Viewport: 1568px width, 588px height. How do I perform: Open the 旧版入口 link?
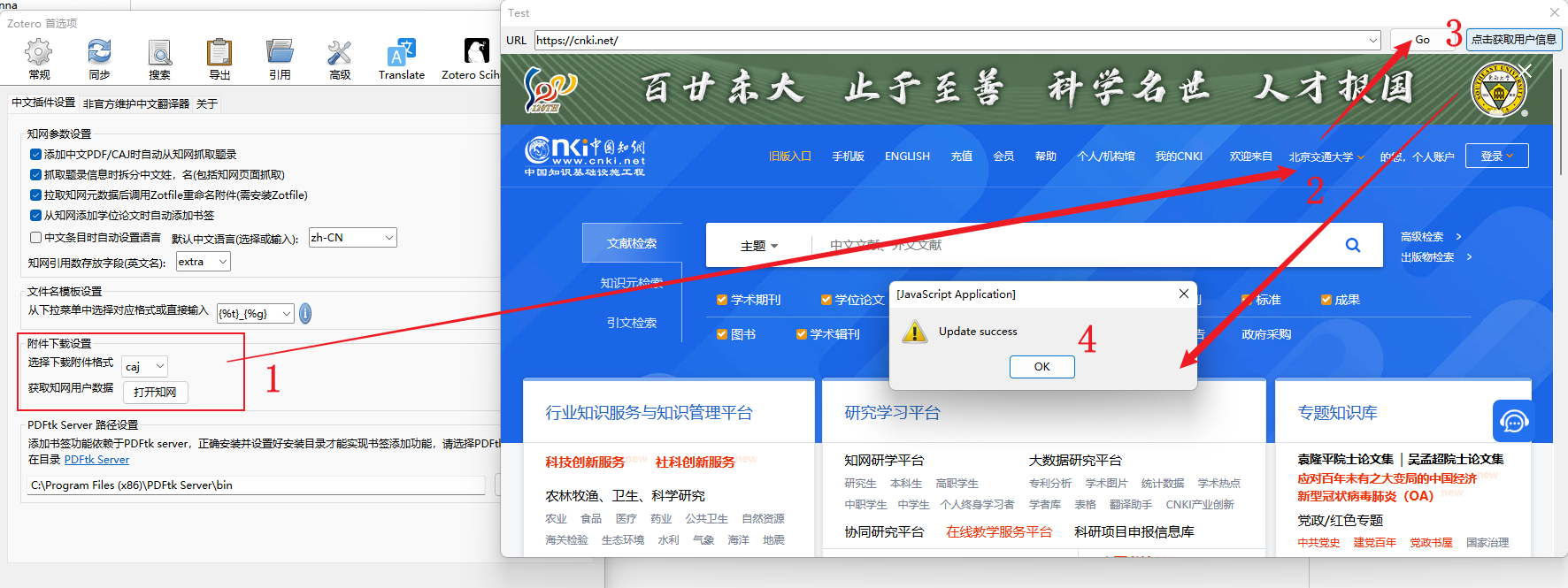(790, 157)
